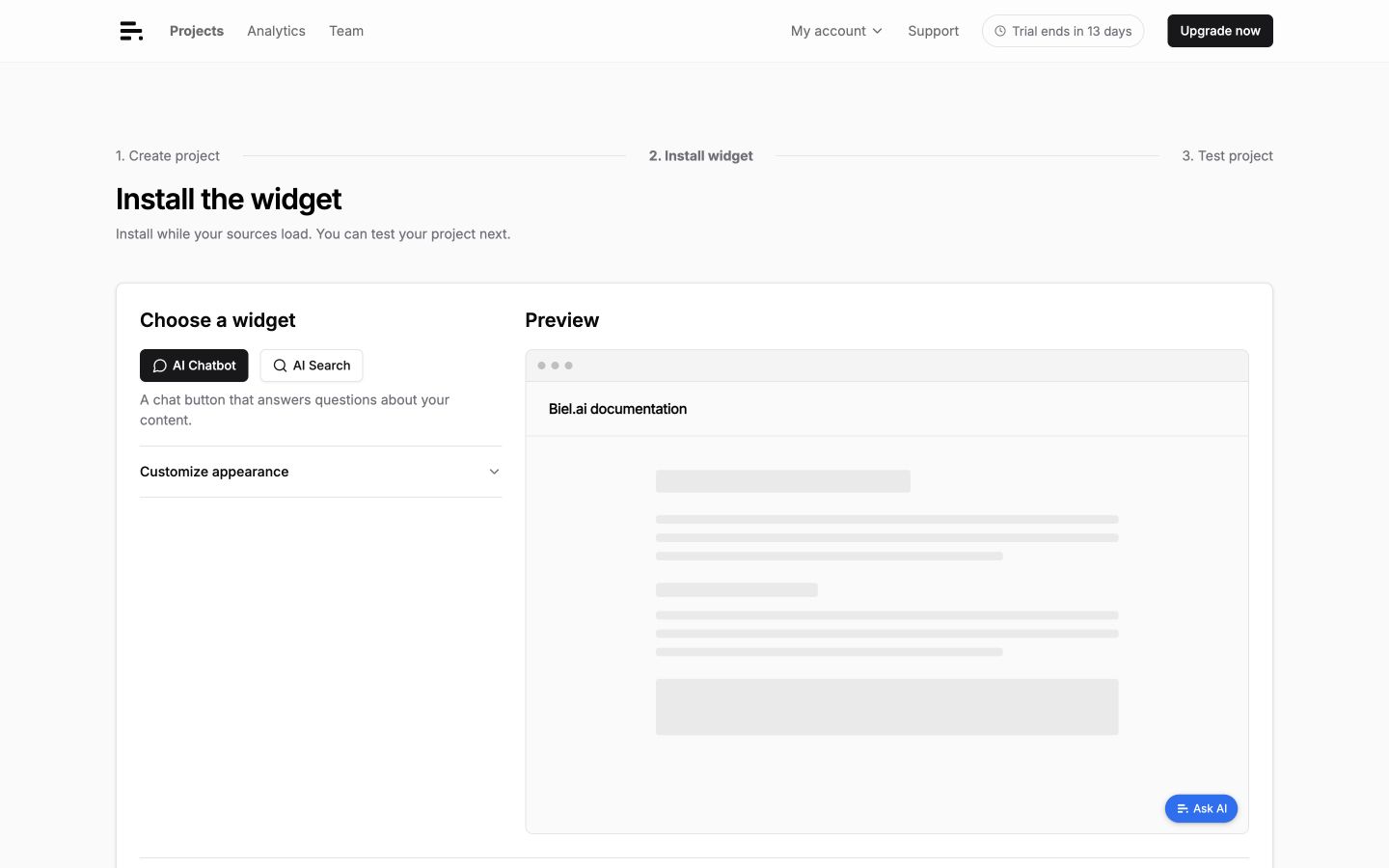Jump to step 3. Test project
1389x868 pixels.
coord(1228,155)
